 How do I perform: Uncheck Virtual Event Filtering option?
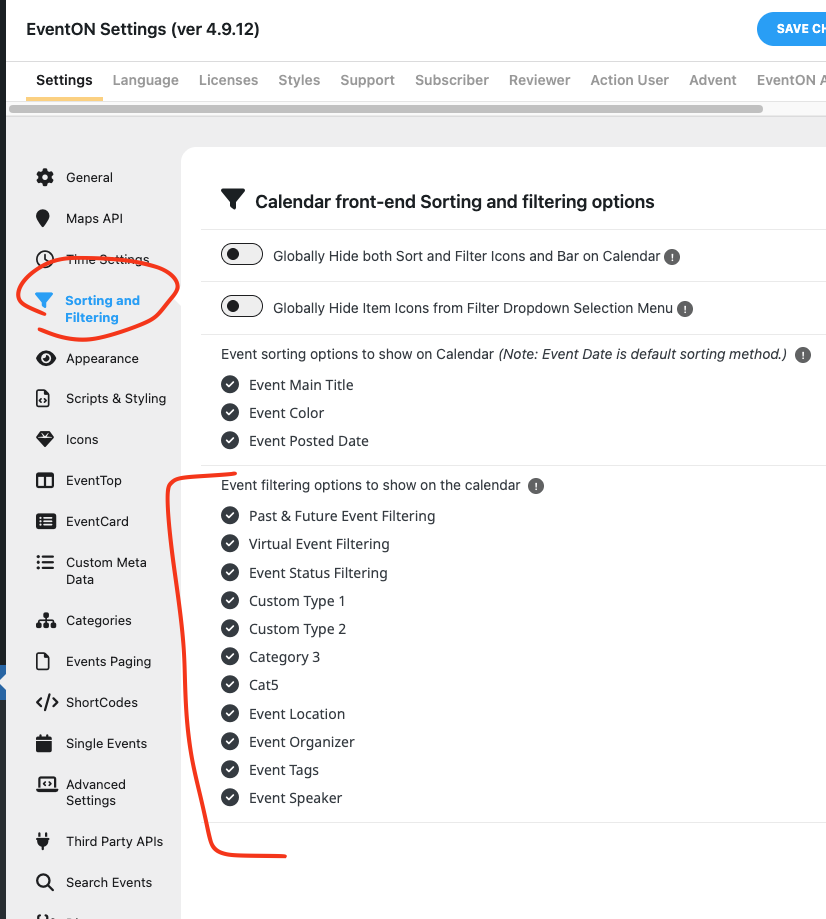(x=230, y=544)
